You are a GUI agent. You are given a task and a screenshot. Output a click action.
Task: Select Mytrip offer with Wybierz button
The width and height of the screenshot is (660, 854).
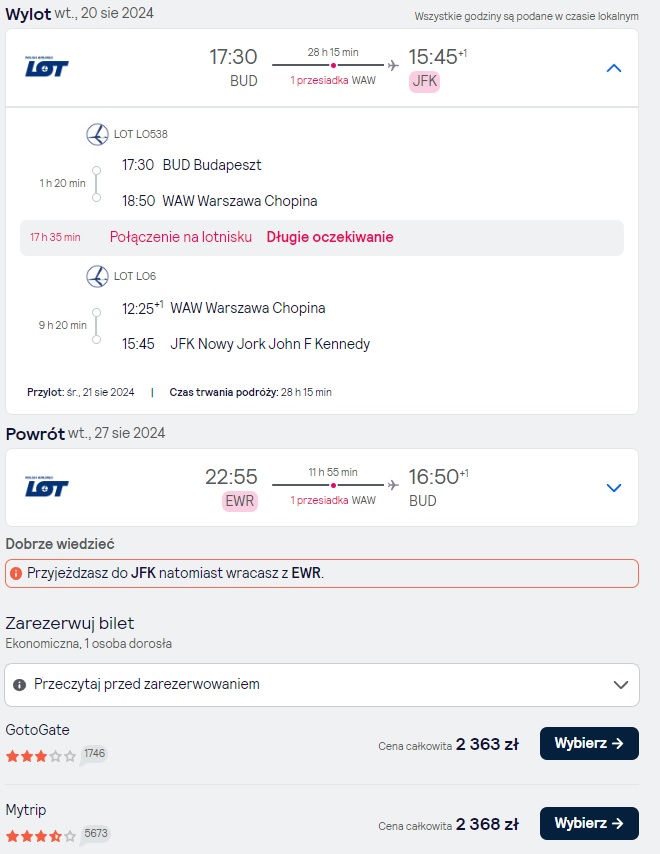589,824
